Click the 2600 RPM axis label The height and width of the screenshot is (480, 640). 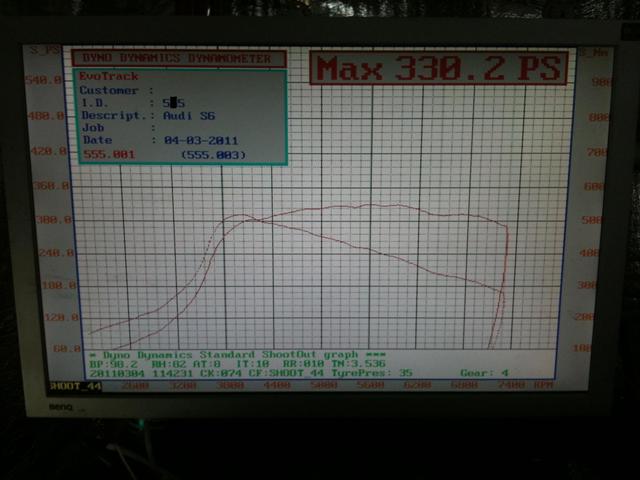point(135,386)
